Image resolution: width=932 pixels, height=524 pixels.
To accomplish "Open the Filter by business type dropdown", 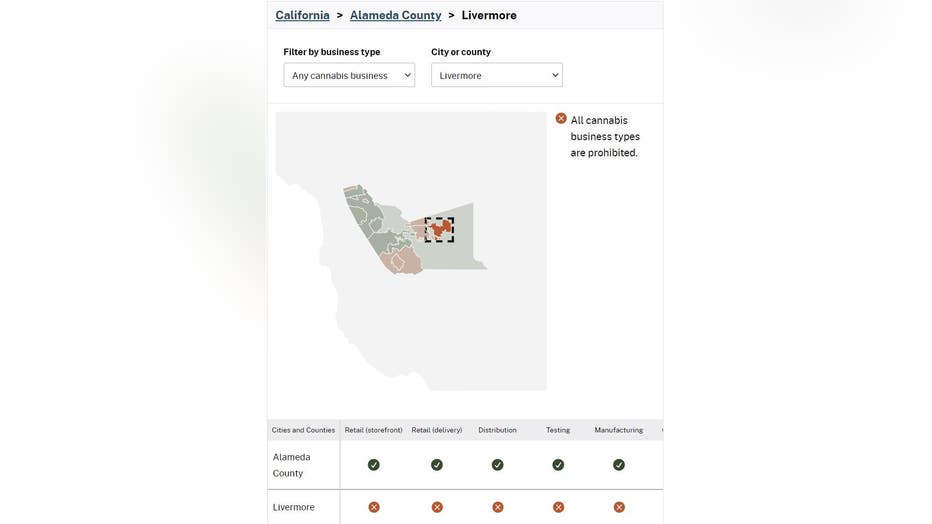I will coord(349,75).
